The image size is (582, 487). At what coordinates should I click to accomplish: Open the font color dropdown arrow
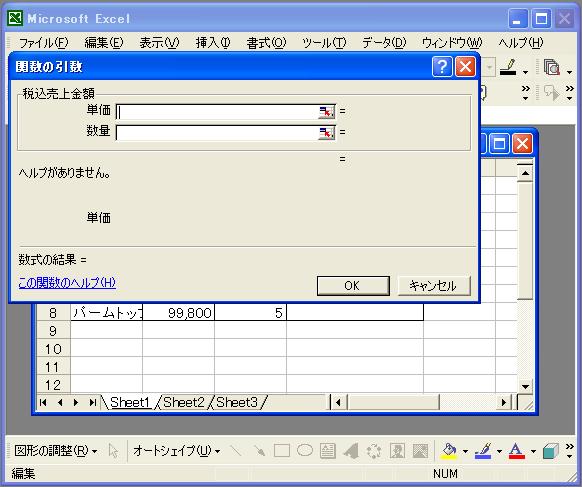coord(533,451)
